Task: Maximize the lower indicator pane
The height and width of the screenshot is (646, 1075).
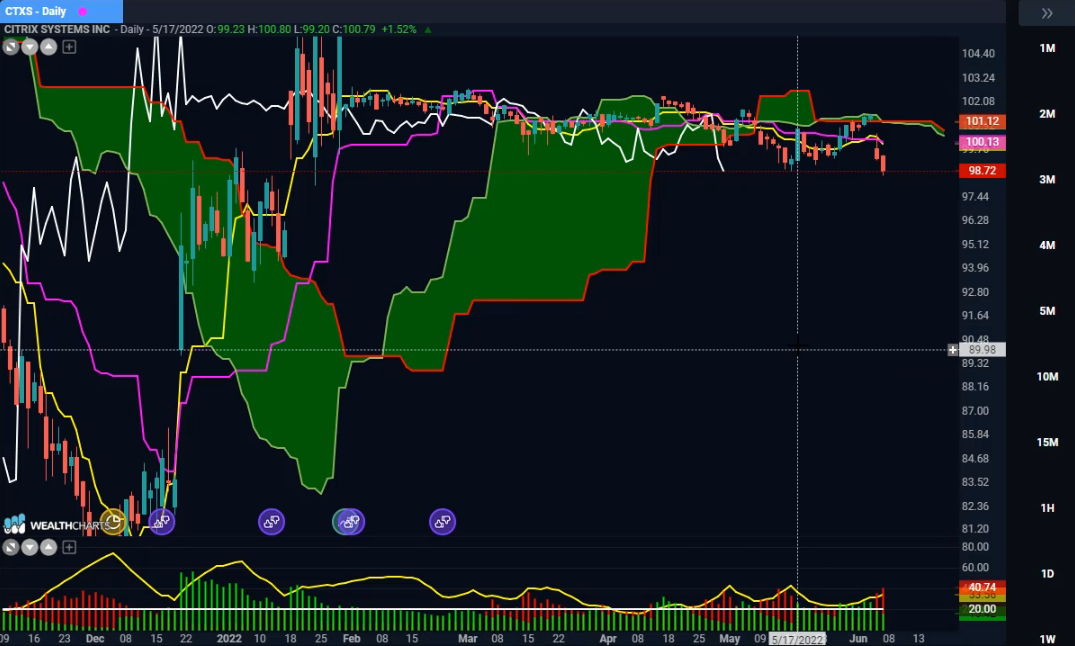Action: point(10,547)
